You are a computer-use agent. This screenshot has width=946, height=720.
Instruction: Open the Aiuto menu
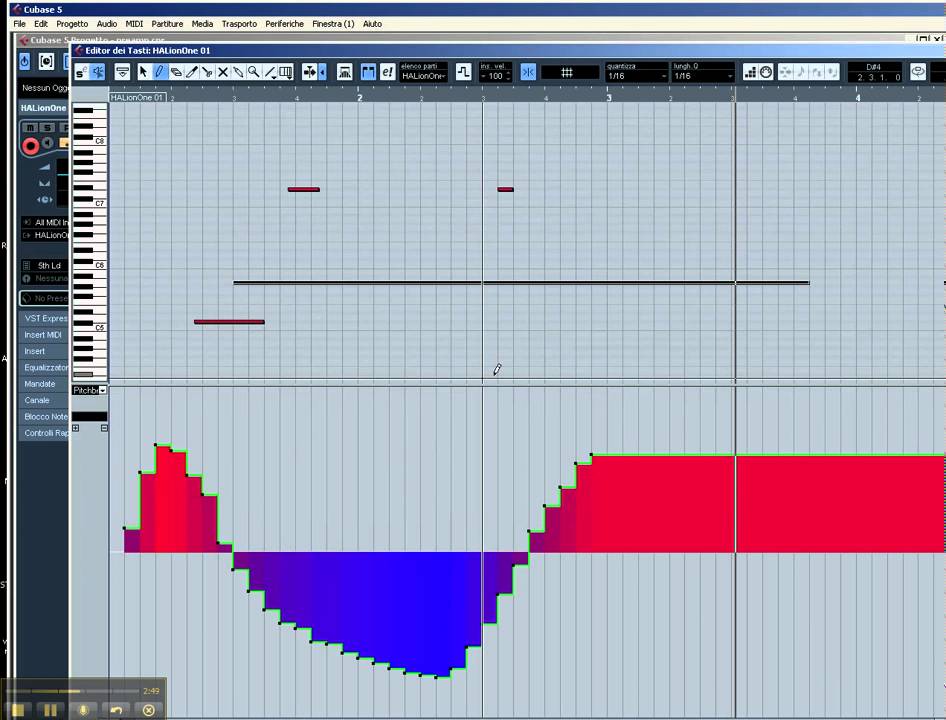pyautogui.click(x=372, y=24)
